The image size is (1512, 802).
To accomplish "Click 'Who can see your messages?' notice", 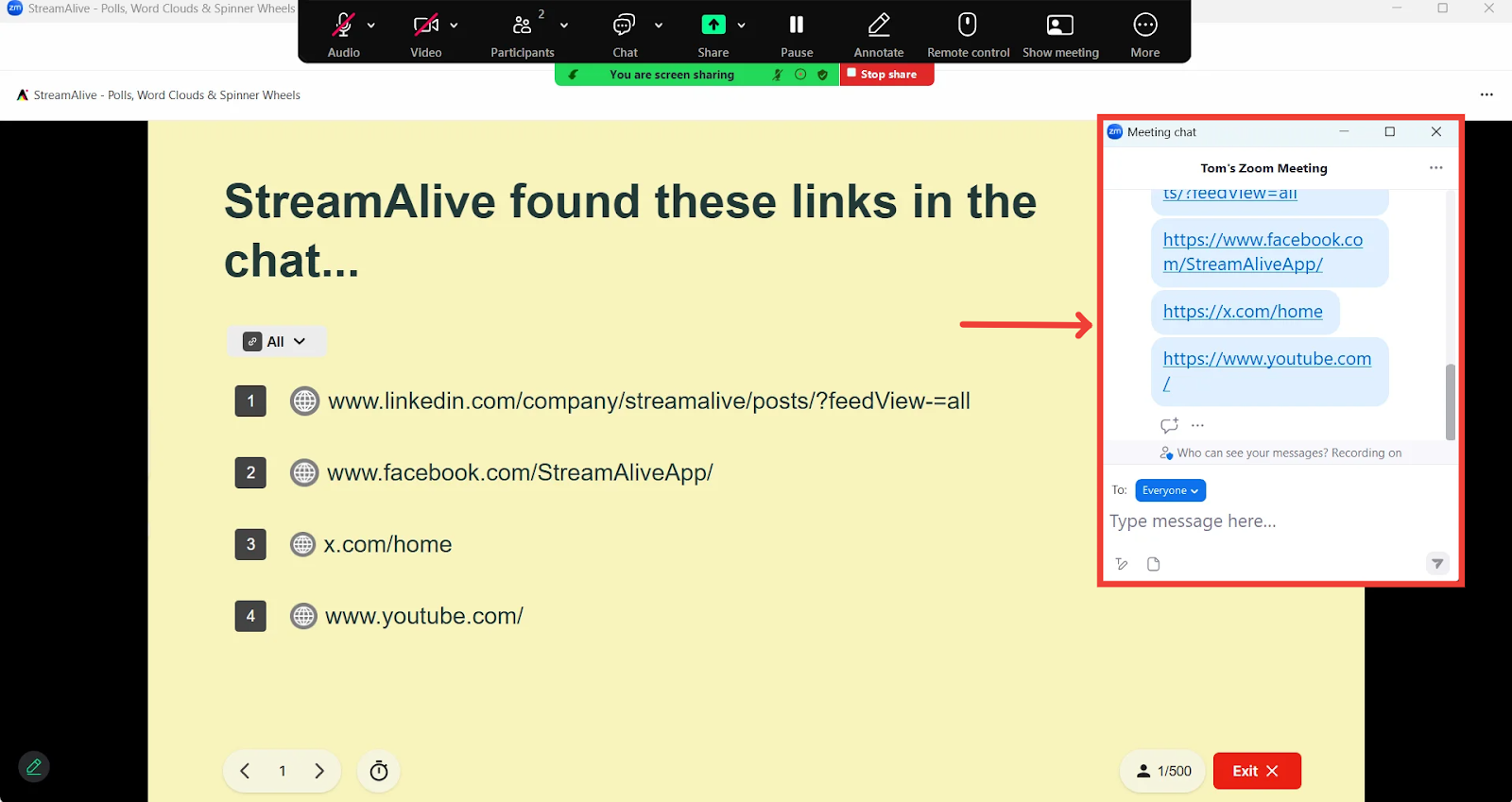I will point(1280,453).
